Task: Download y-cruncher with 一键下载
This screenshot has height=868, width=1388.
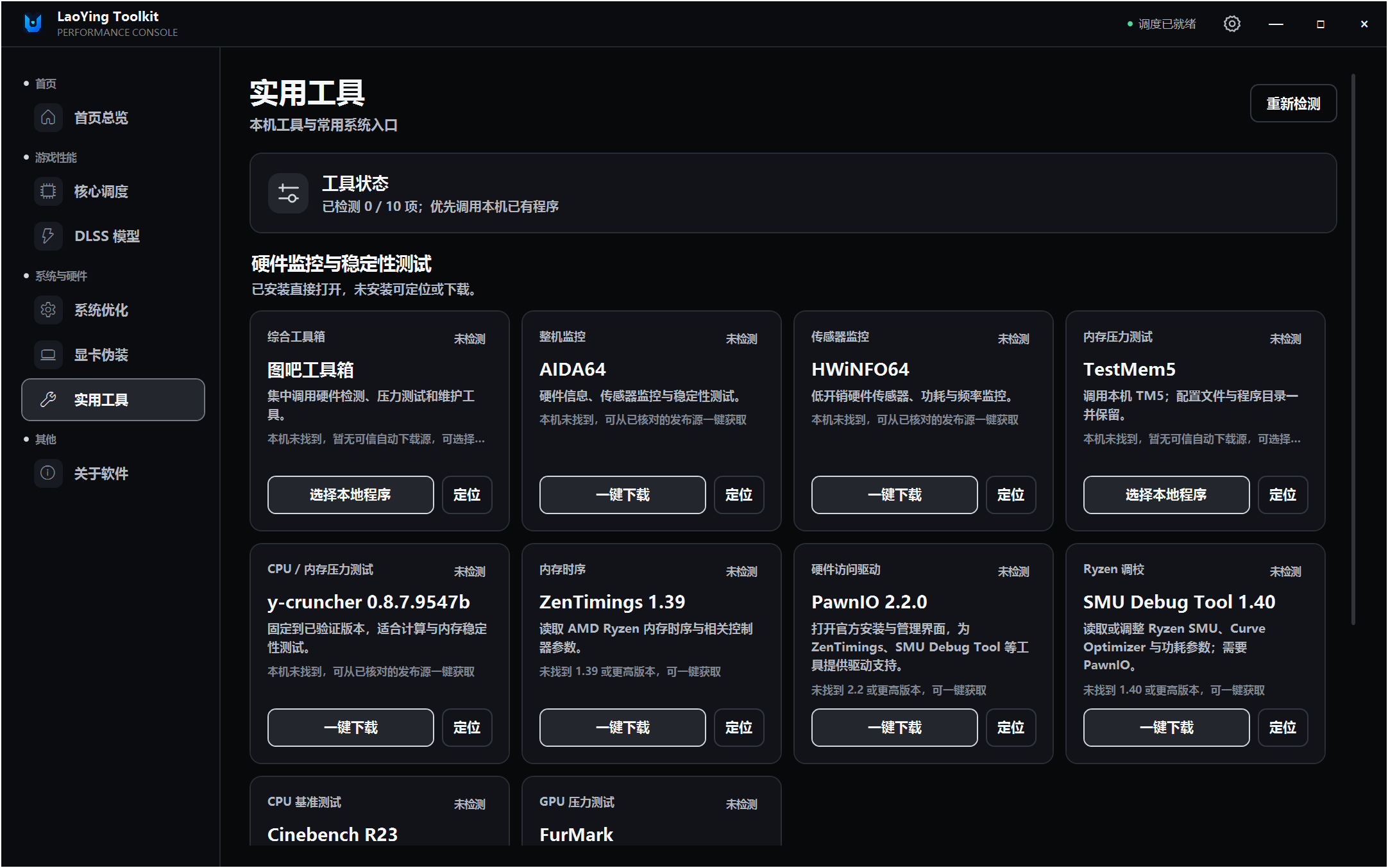Action: click(350, 728)
